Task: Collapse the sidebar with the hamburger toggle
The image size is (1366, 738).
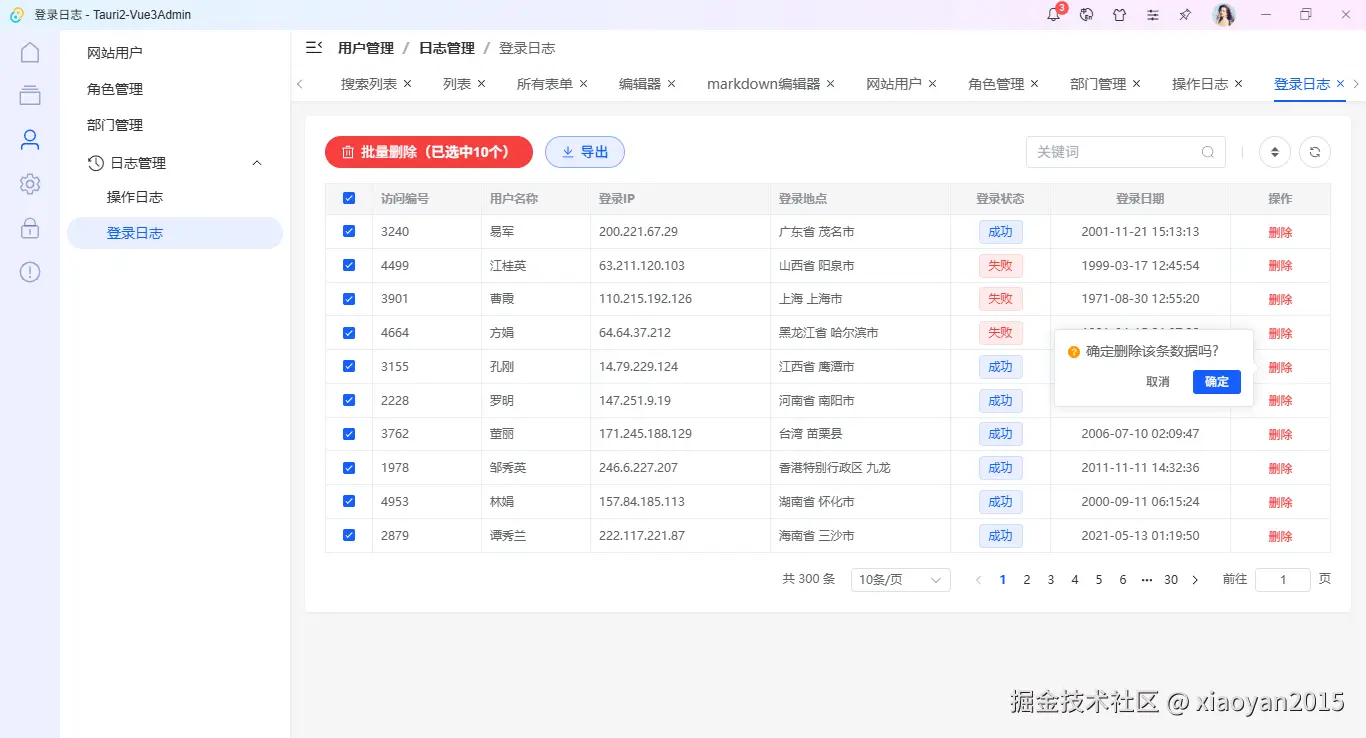Action: tap(313, 47)
